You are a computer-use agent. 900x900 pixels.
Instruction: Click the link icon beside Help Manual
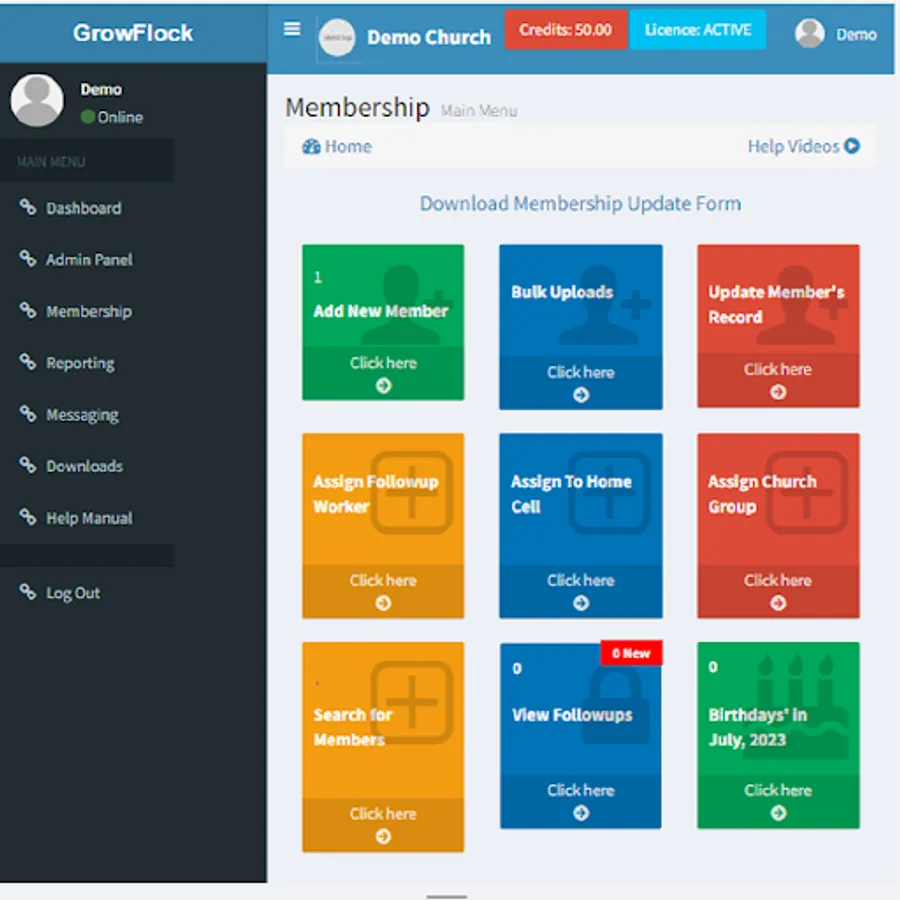[28, 517]
